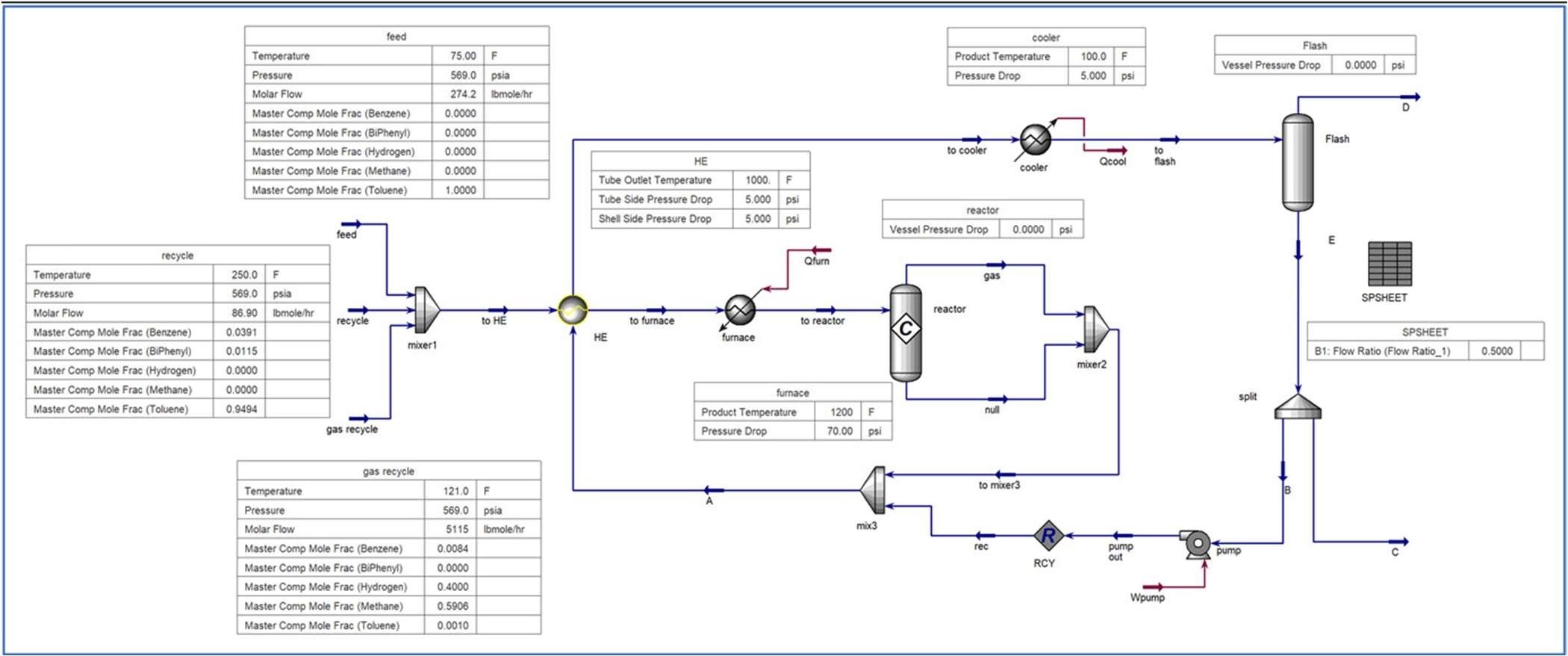The image size is (1568, 656).
Task: Click the feed Temperature value 75.00
Action: point(462,56)
